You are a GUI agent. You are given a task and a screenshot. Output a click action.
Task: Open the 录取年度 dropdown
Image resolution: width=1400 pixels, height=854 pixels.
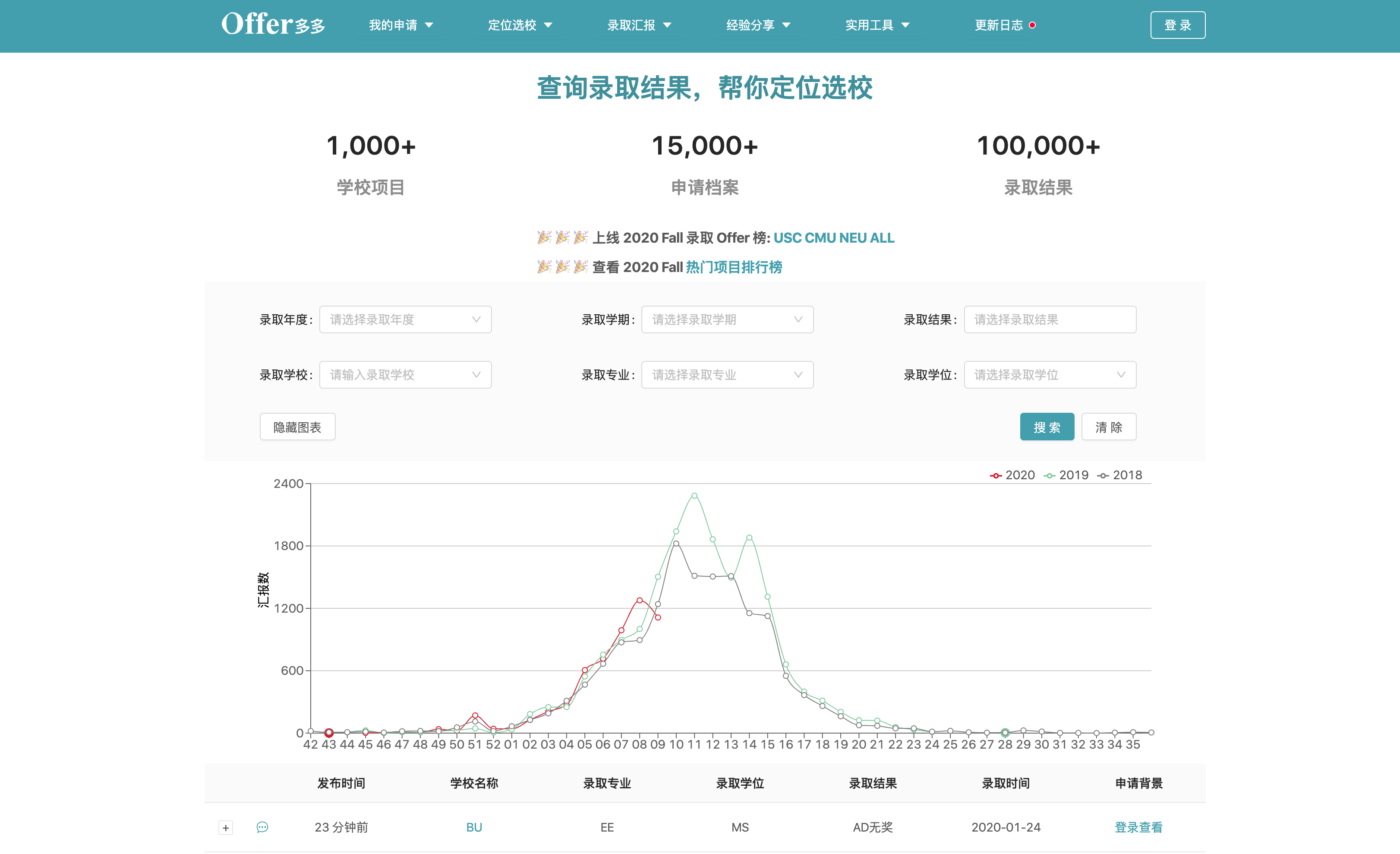(x=405, y=319)
